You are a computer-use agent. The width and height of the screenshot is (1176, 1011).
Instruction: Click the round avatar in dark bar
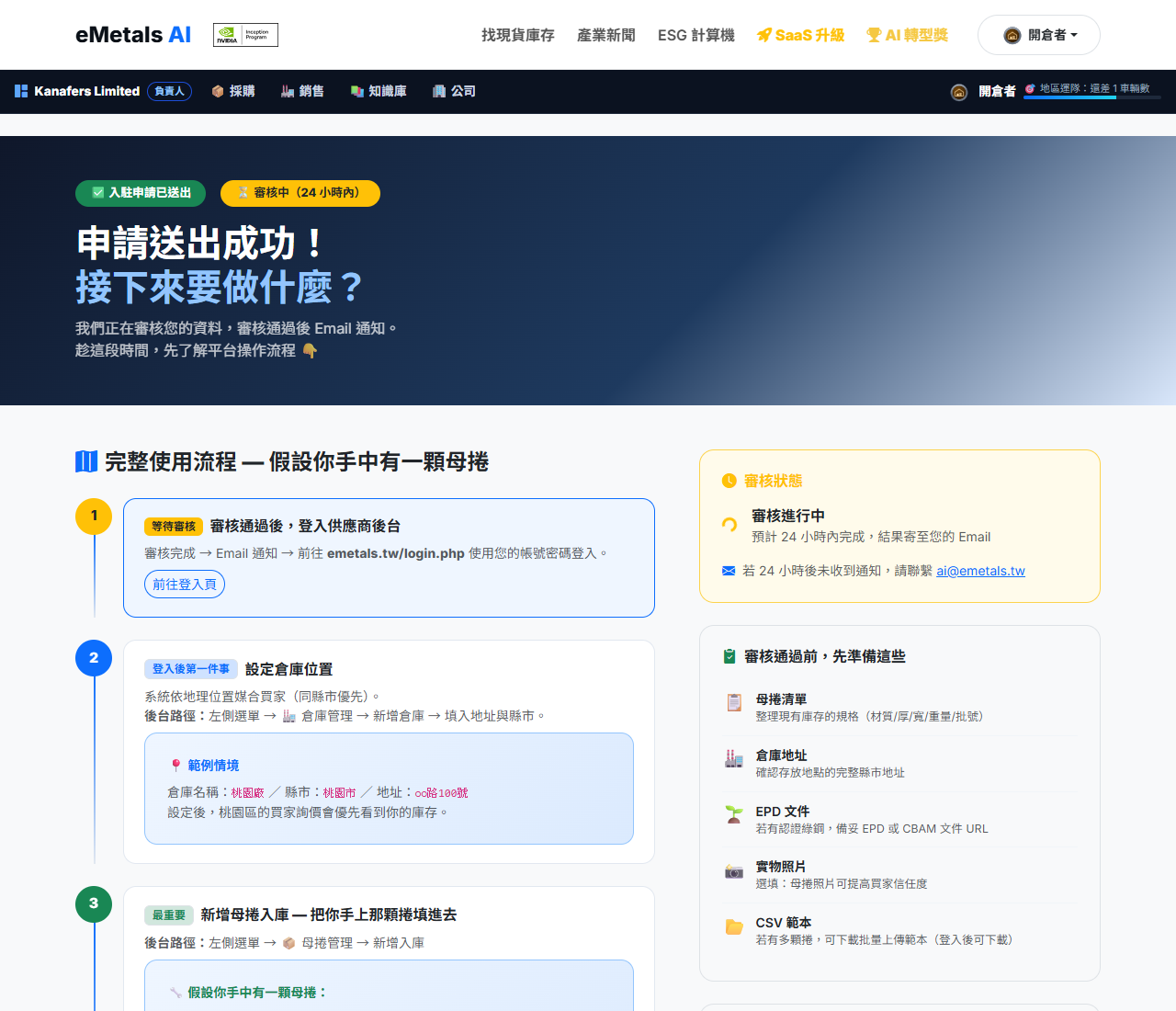[959, 92]
